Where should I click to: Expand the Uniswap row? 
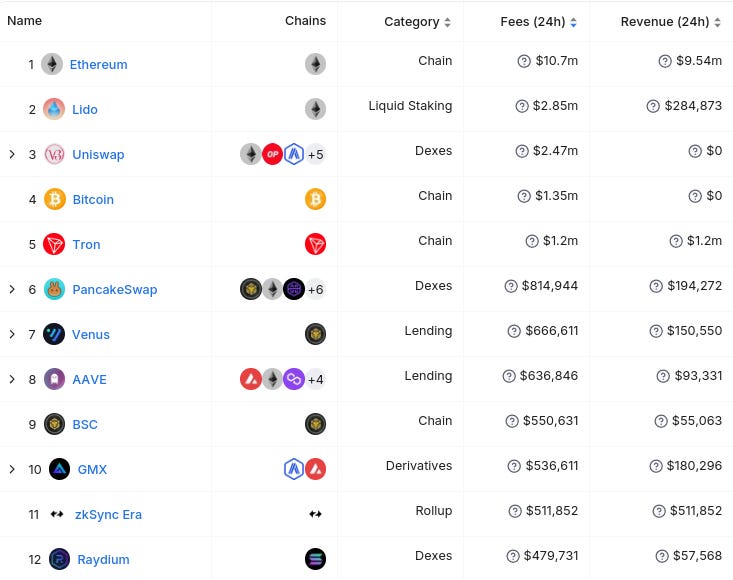(12, 154)
